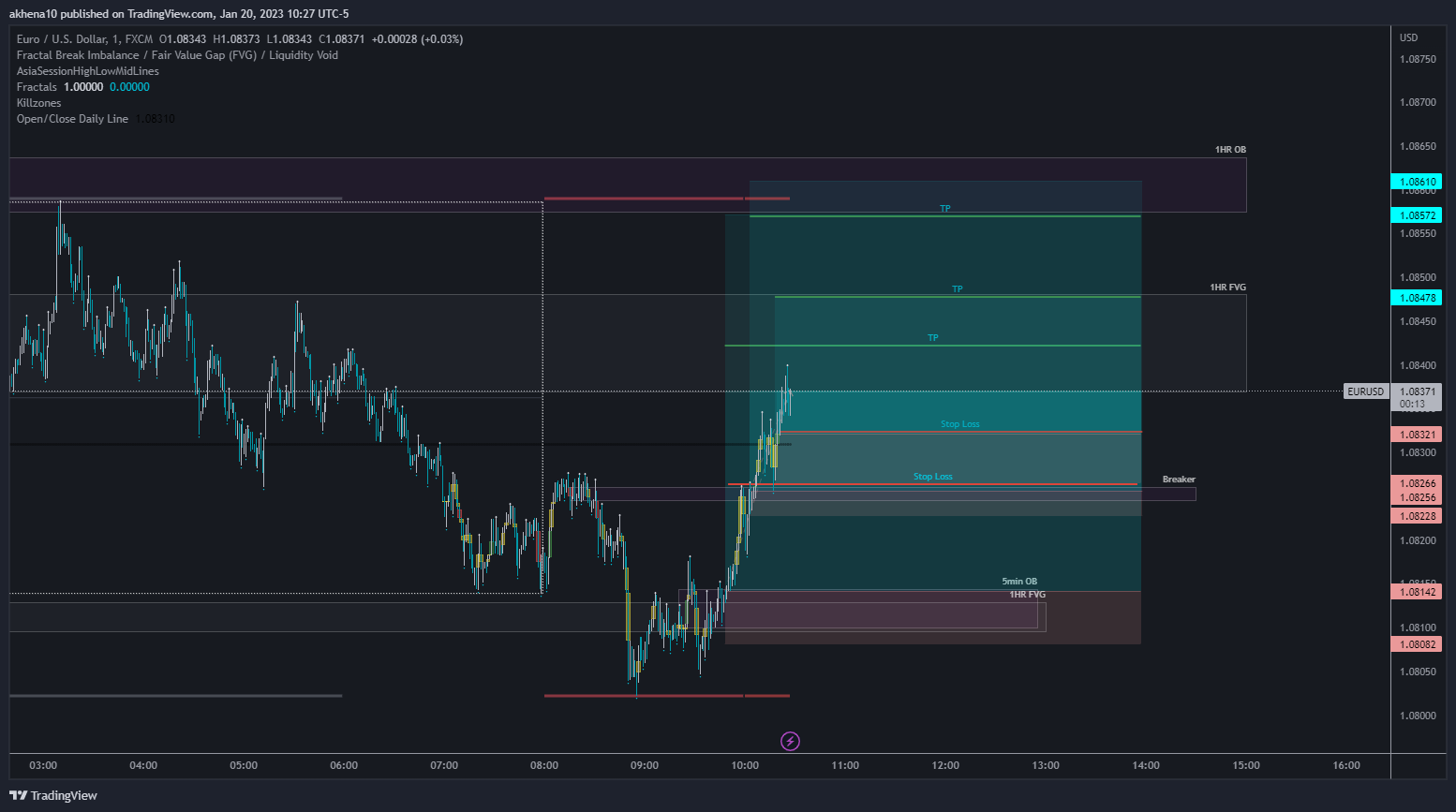
Task: Click the red 1.08082 price tag
Action: pyautogui.click(x=1417, y=644)
